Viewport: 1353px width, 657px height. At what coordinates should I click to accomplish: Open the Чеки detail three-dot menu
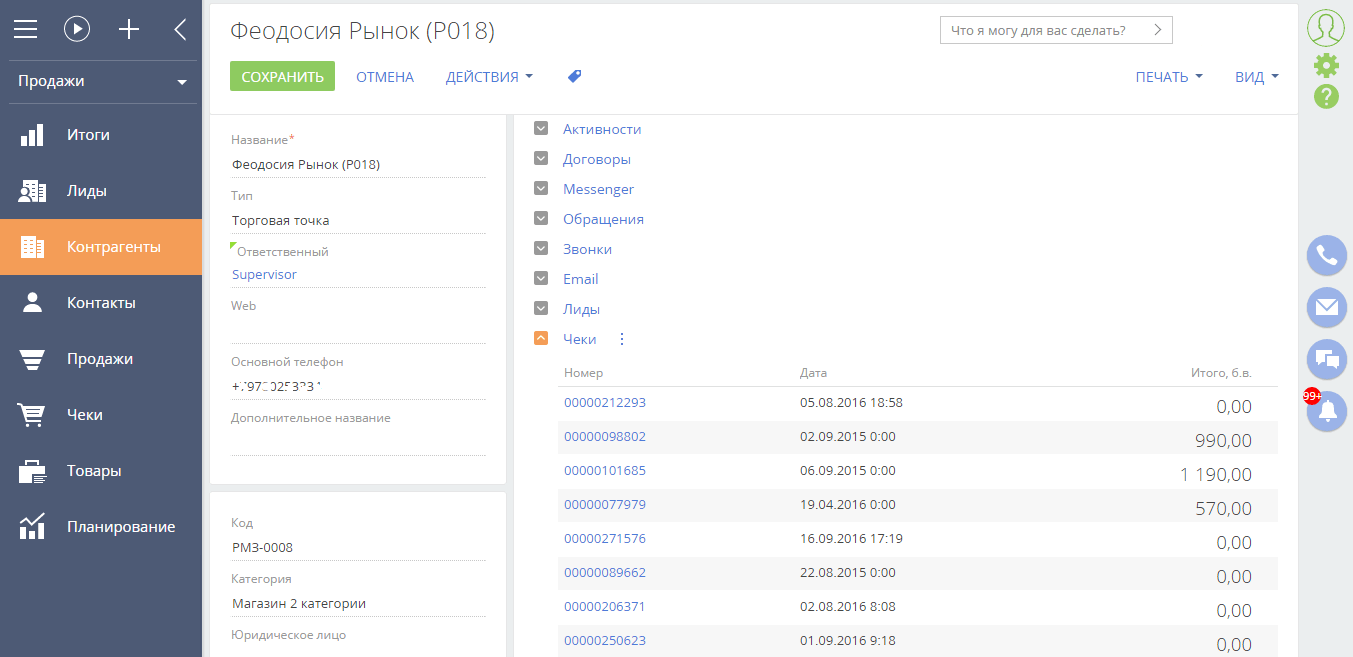(622, 339)
